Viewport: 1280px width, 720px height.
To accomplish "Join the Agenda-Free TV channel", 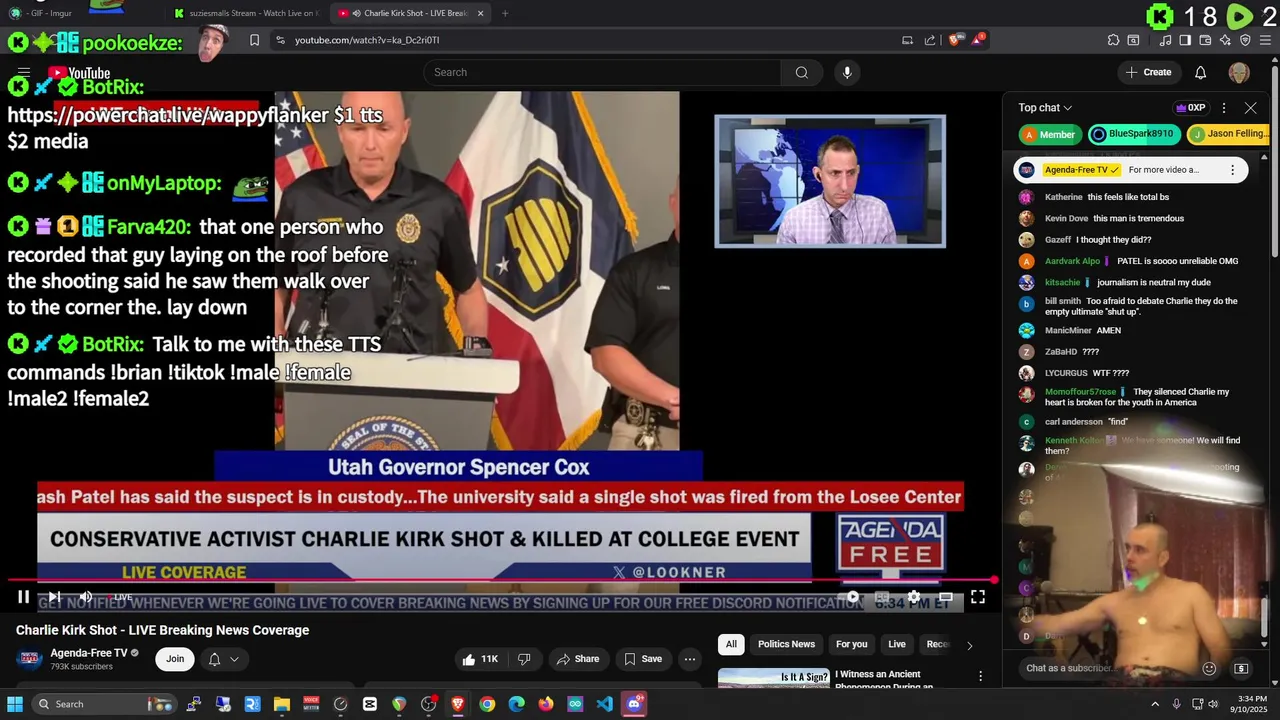I will [175, 659].
